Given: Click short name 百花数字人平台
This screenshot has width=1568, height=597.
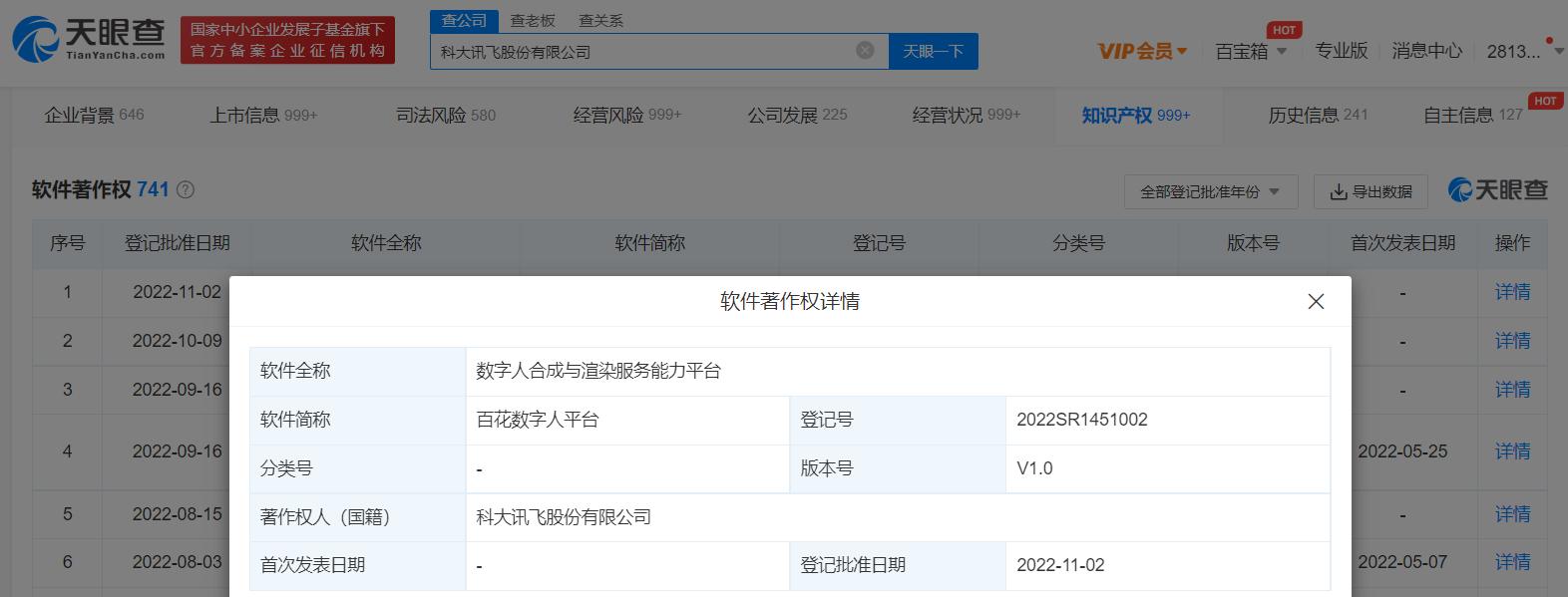Looking at the screenshot, I should click(538, 420).
